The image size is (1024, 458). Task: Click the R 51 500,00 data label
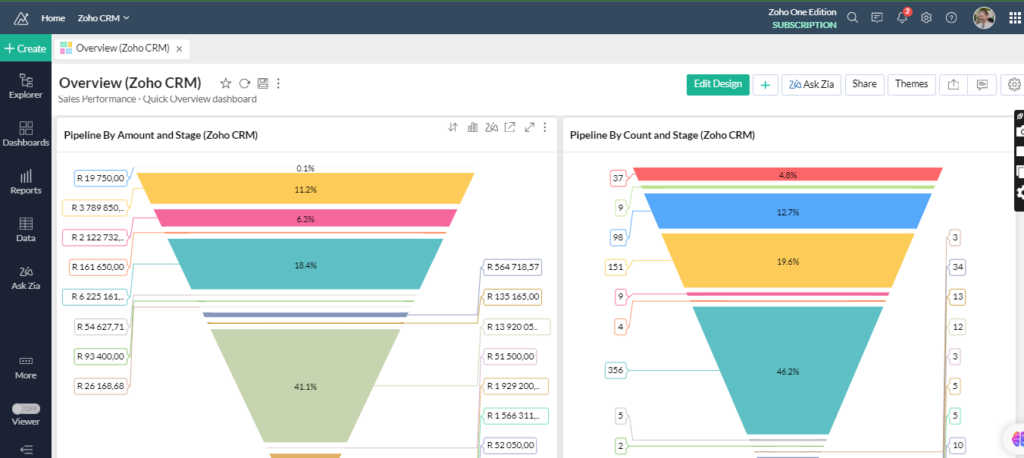click(510, 356)
